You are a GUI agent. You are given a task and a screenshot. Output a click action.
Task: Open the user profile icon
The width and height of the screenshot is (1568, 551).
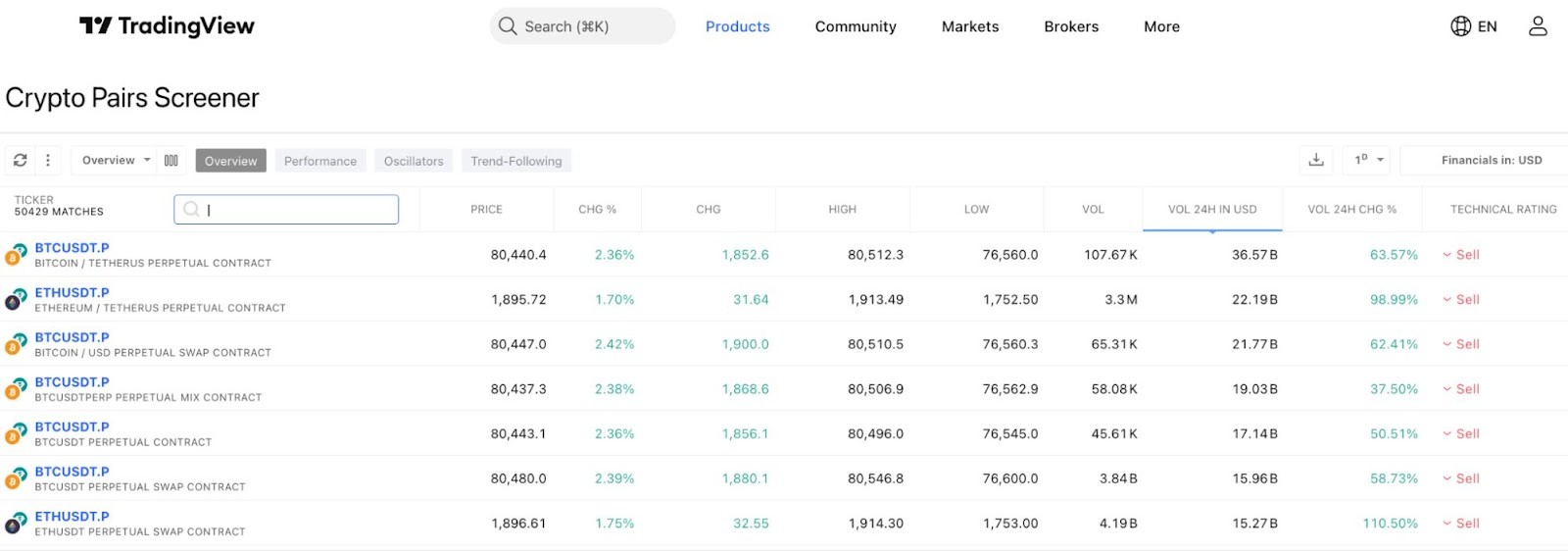click(x=1538, y=26)
